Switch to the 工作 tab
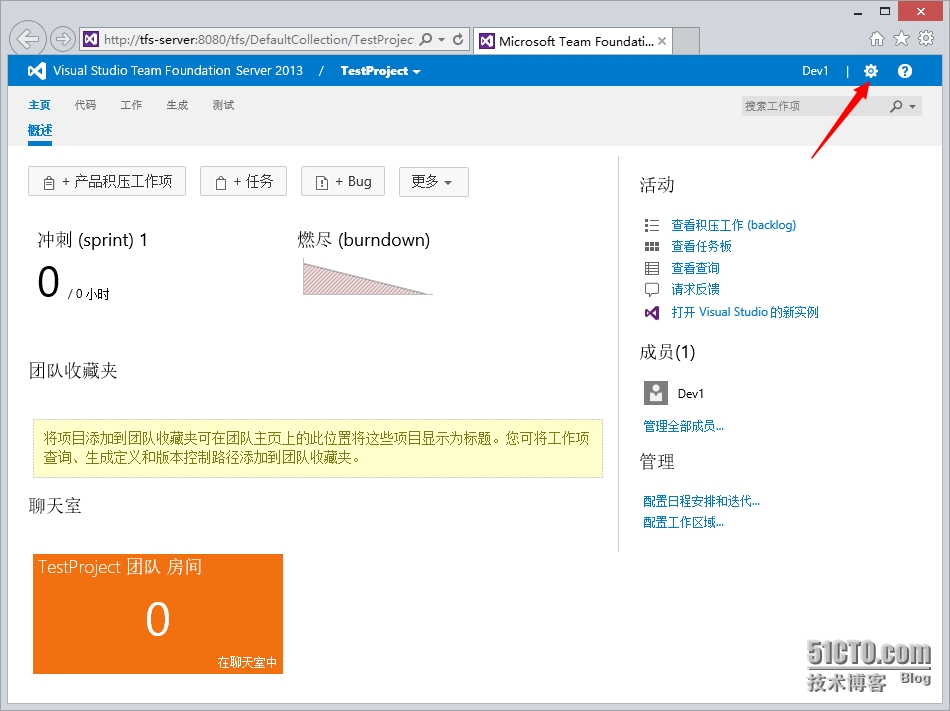 (x=131, y=105)
